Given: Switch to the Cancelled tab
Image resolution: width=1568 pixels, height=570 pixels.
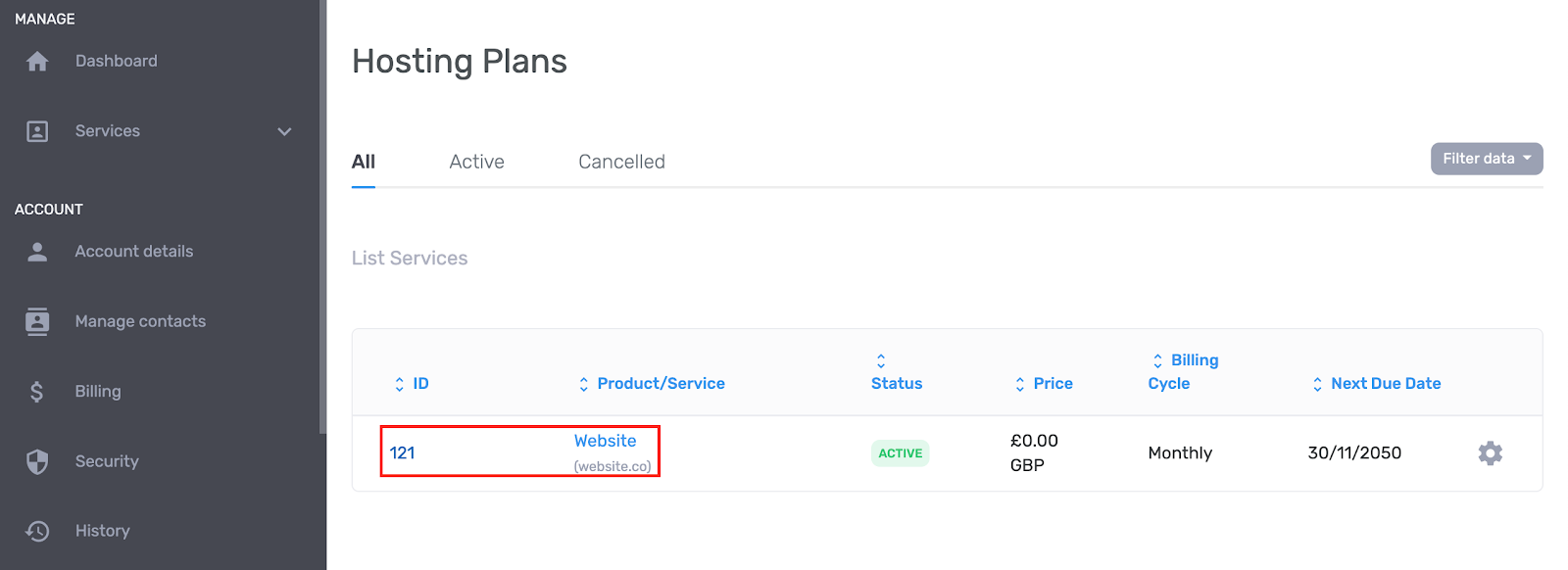Looking at the screenshot, I should [621, 162].
